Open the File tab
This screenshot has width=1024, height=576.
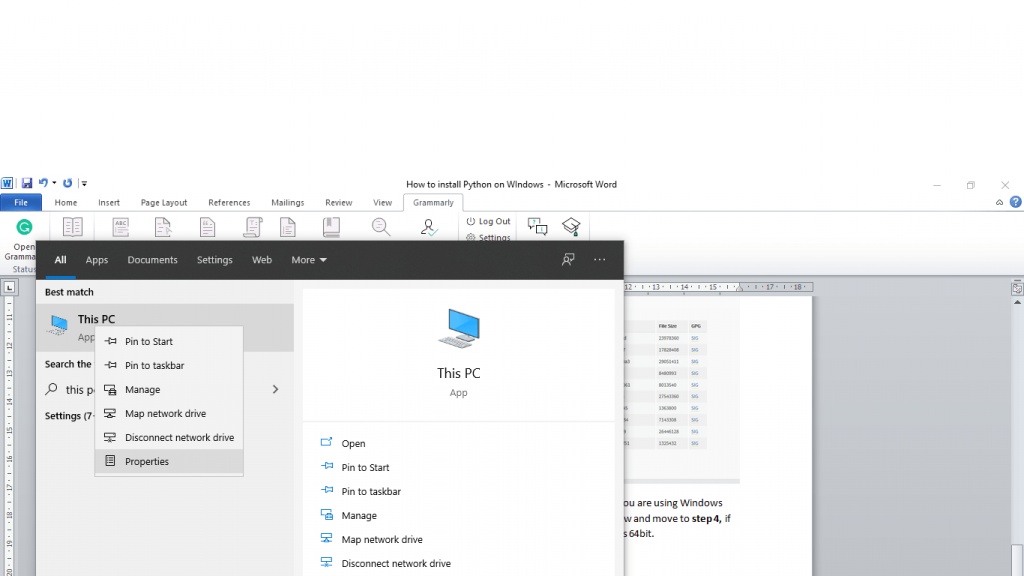pos(21,202)
